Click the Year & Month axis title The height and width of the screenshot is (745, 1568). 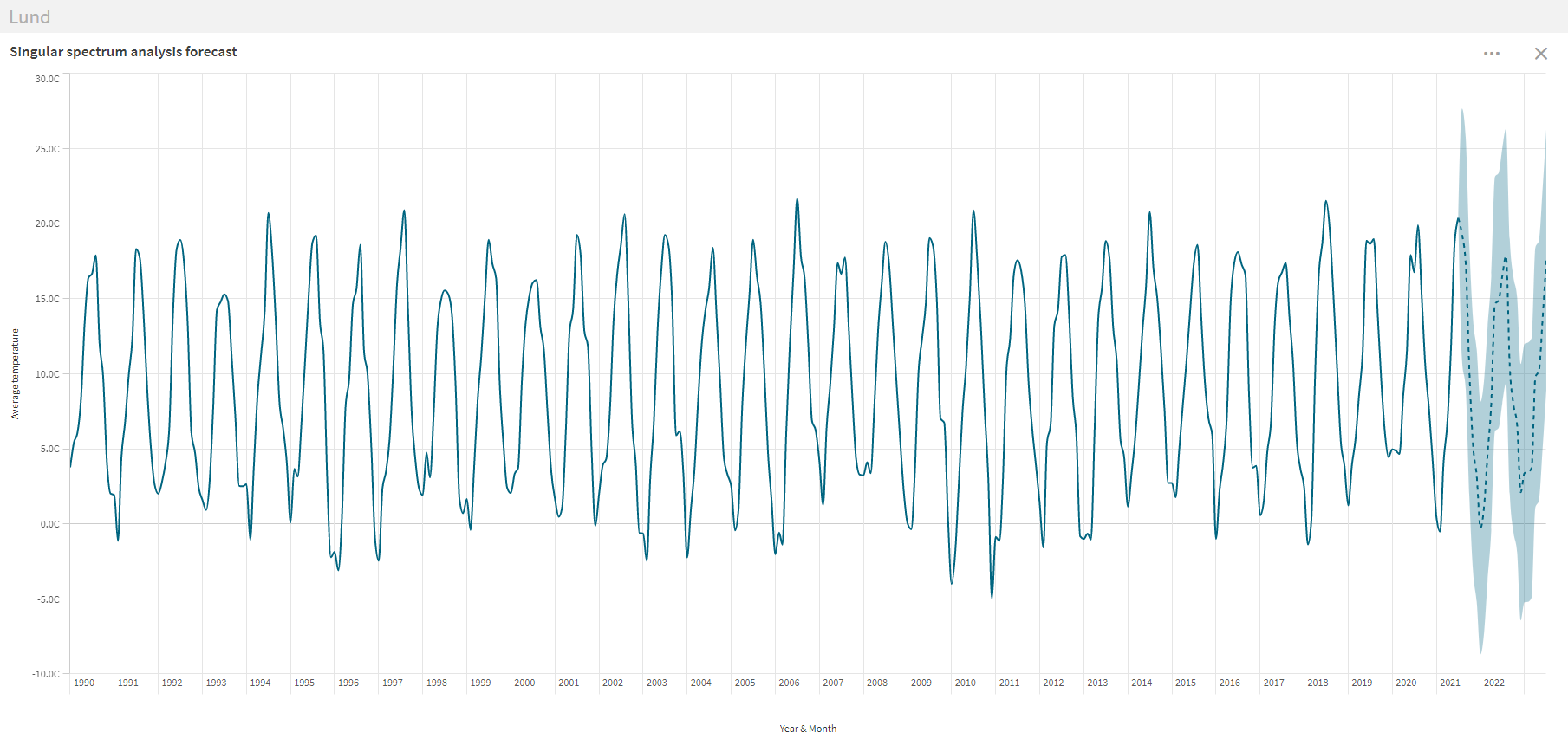tap(807, 729)
